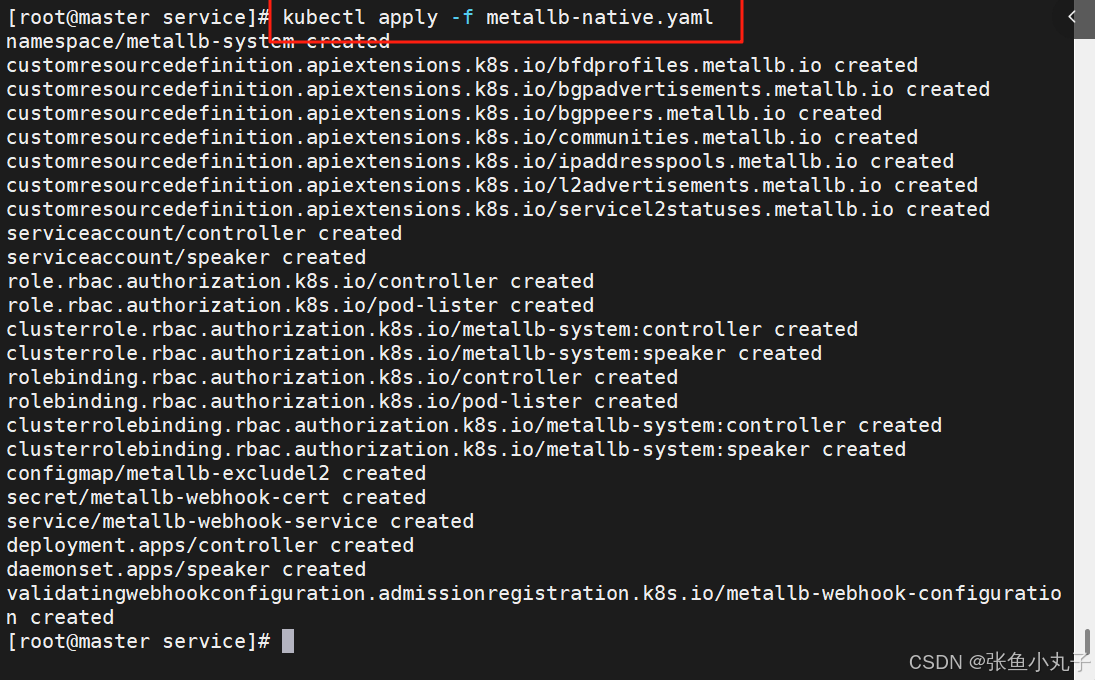This screenshot has width=1095, height=680.
Task: Click the collapse chevron at the top-right corner
Action: (x=1072, y=17)
